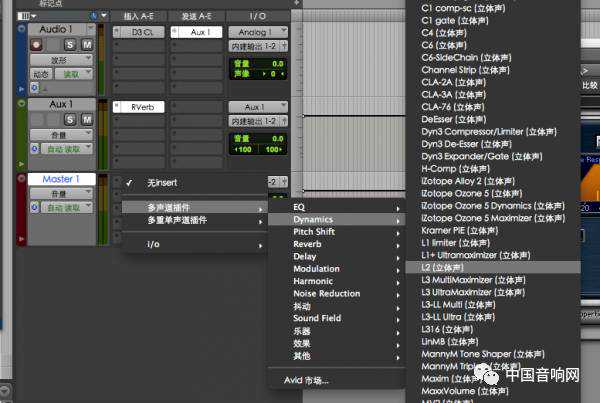Arm the Audio 1 record enable button
Screen dimensions: 600x403
(x=38, y=46)
